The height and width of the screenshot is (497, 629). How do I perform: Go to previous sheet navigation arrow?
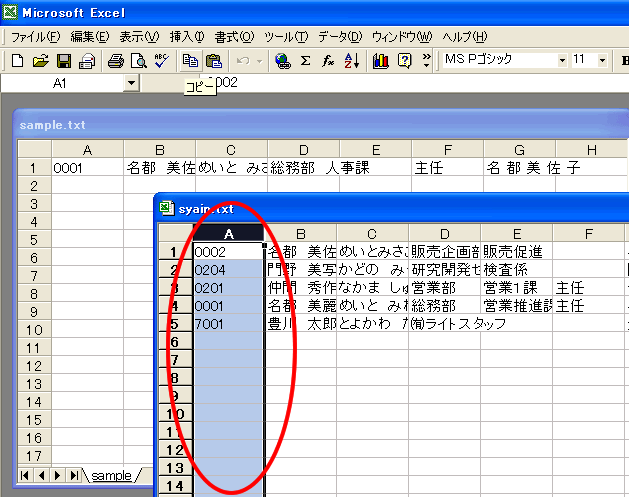click(x=41, y=476)
